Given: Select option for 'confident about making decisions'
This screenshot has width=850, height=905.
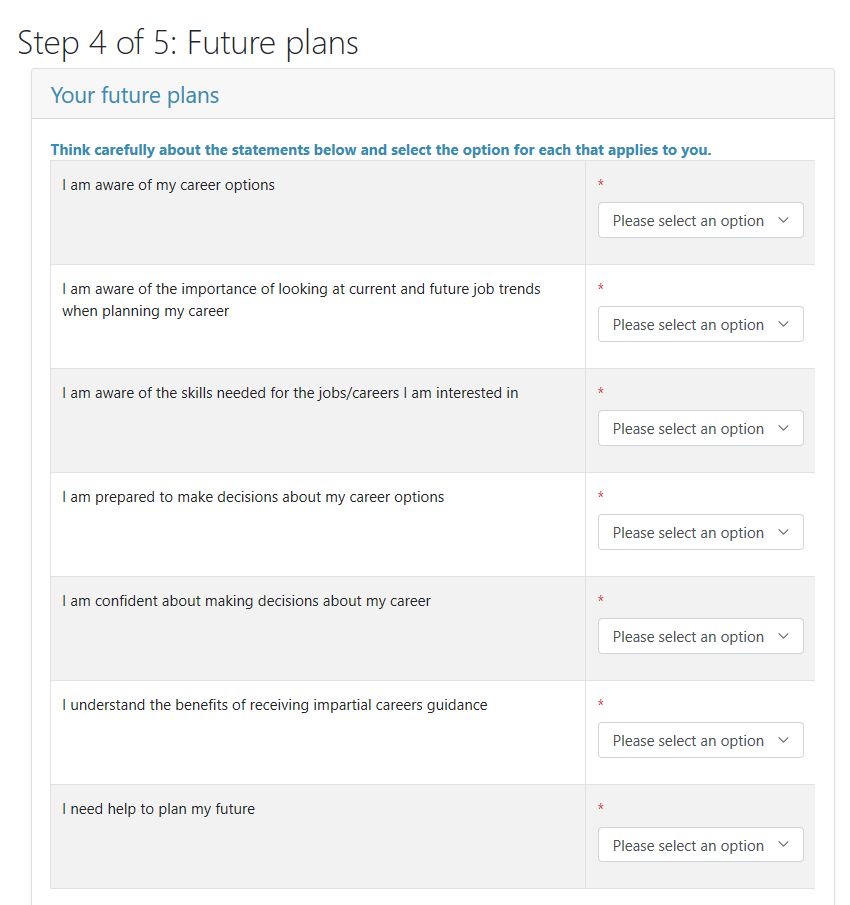Looking at the screenshot, I should pyautogui.click(x=701, y=636).
